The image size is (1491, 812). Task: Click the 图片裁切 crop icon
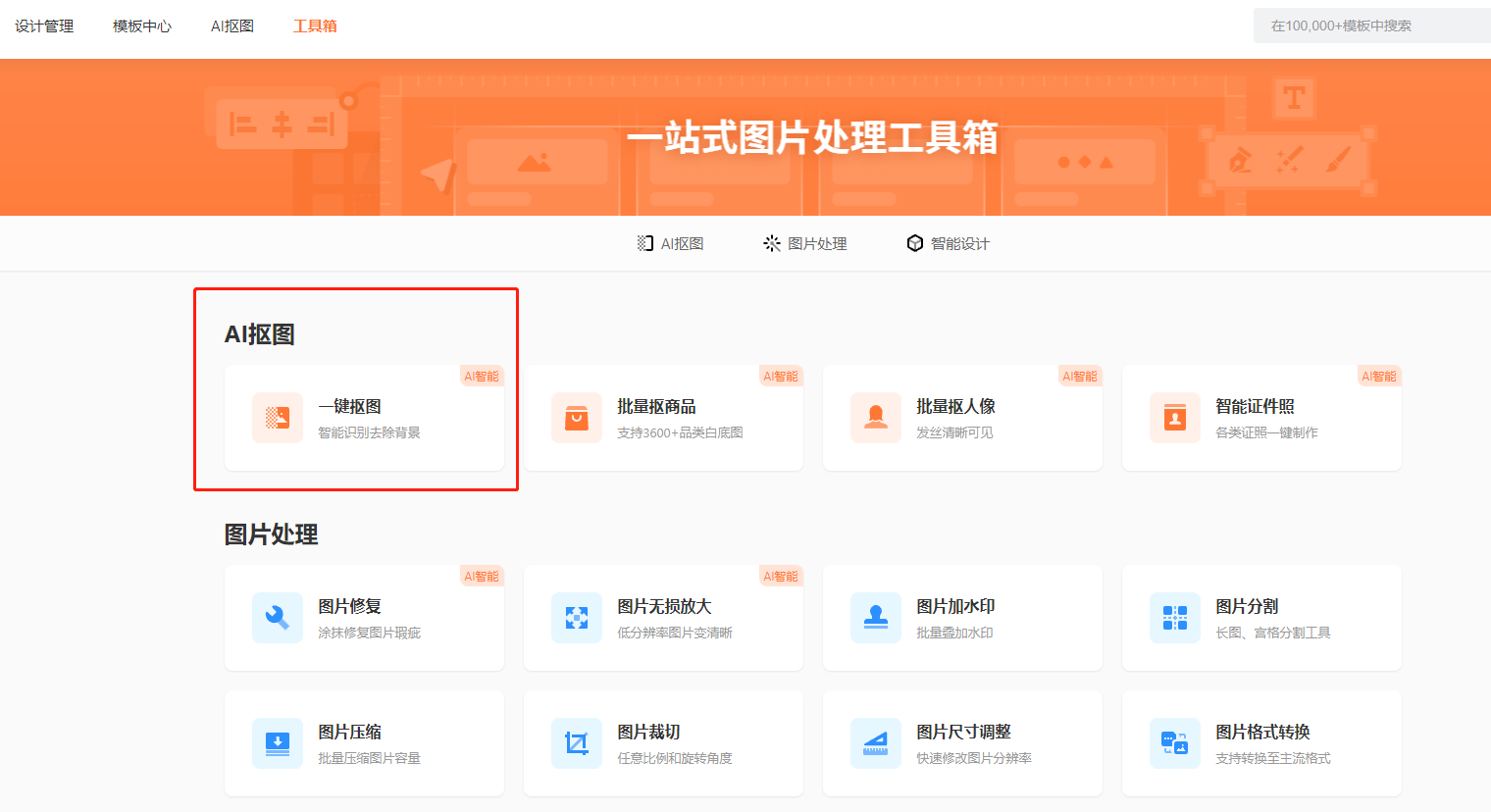click(577, 743)
